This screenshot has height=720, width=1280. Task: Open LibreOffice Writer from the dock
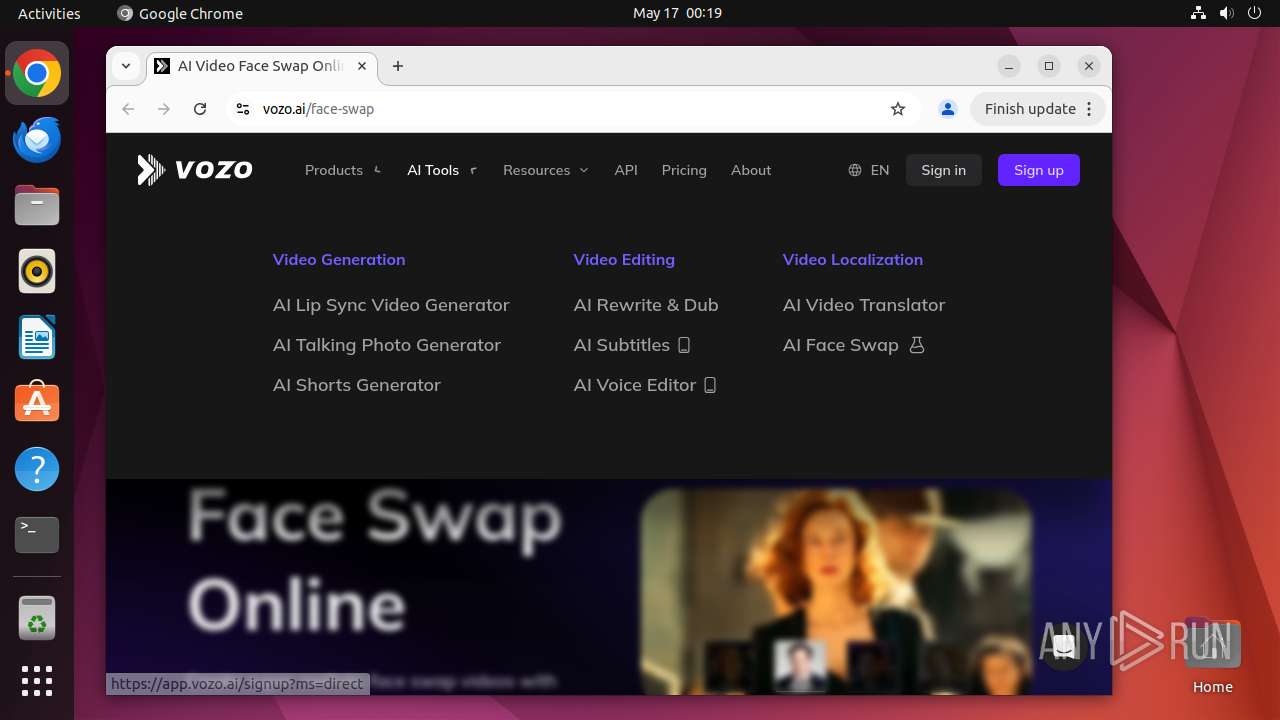(37, 337)
